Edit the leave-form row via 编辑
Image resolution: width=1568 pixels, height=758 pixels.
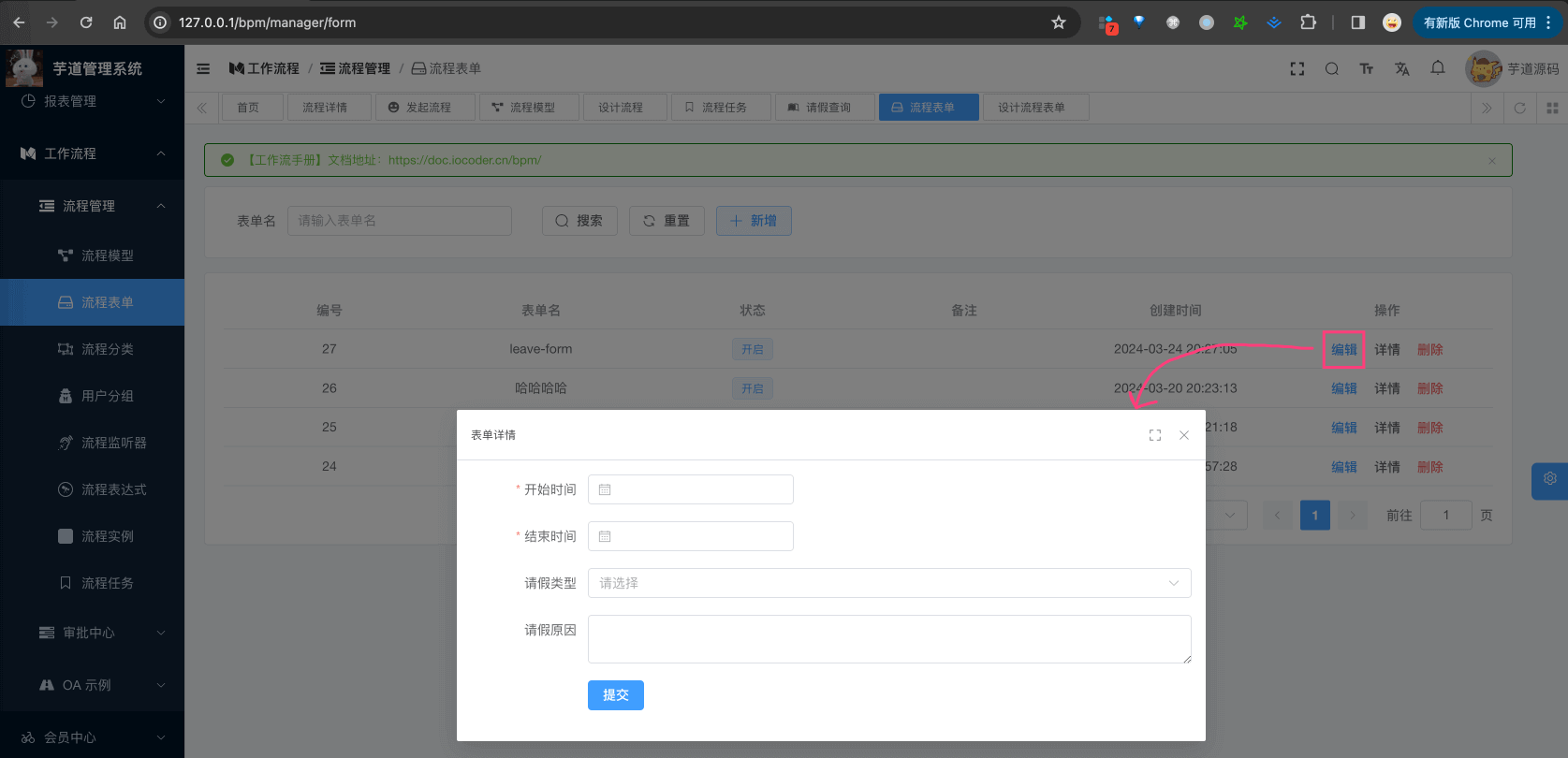pos(1344,350)
